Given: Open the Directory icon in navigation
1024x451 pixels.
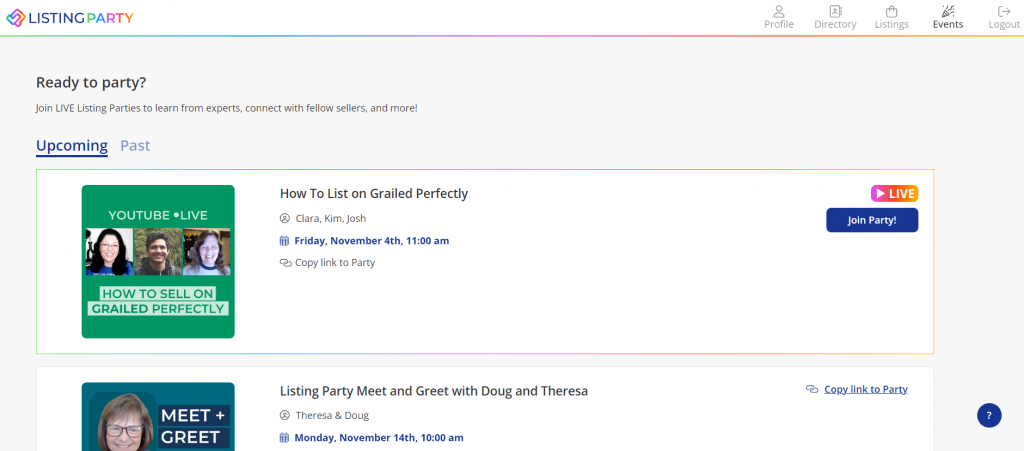Looking at the screenshot, I should coord(835,12).
